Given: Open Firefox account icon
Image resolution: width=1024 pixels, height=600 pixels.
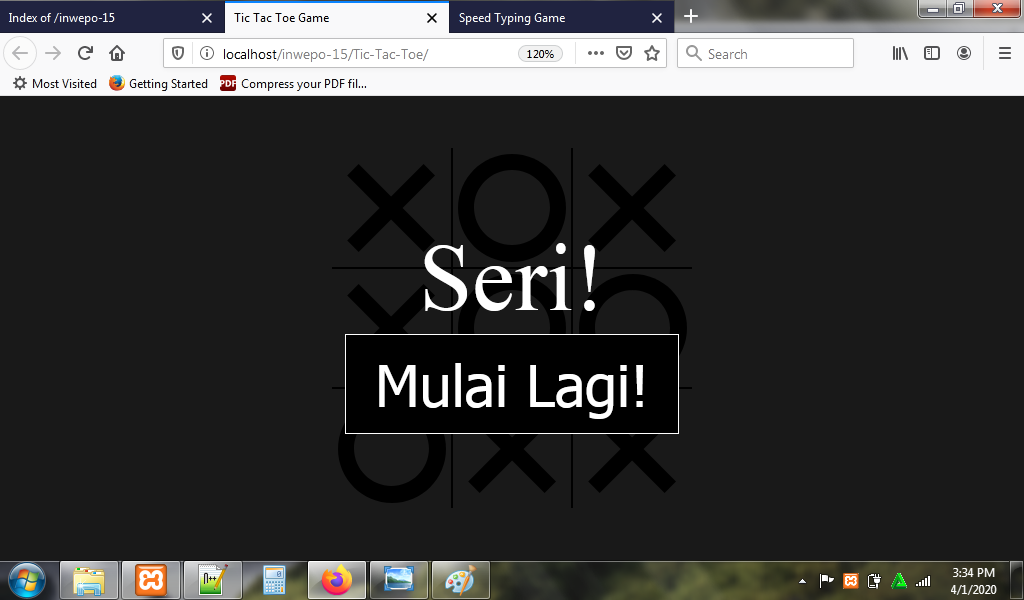Looking at the screenshot, I should pyautogui.click(x=964, y=54).
